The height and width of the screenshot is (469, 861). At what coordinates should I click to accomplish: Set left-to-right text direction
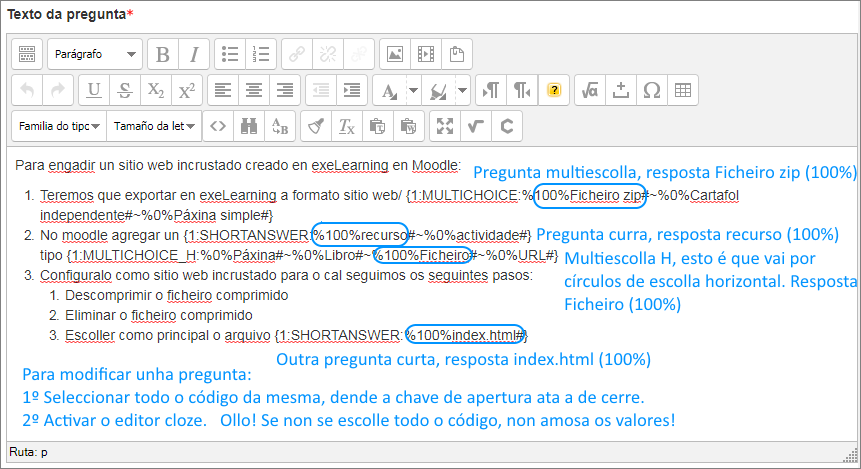tap(490, 90)
